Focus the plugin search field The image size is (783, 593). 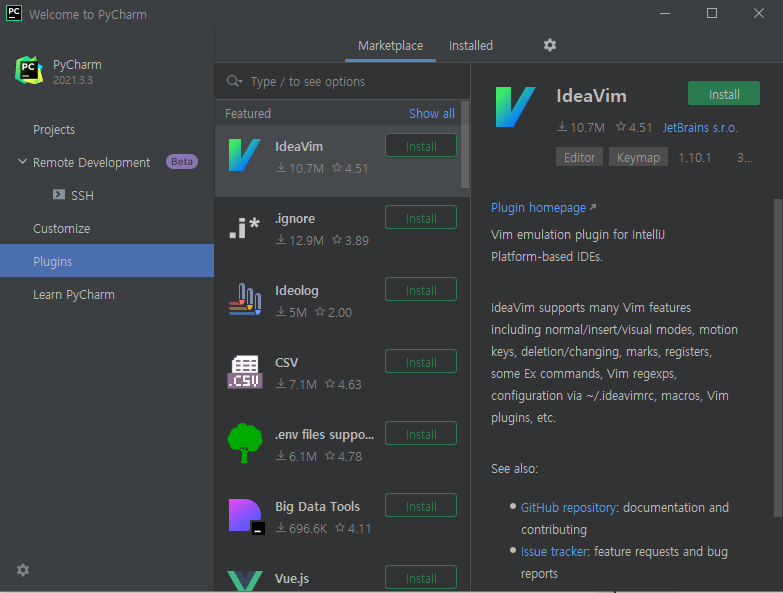pos(343,81)
